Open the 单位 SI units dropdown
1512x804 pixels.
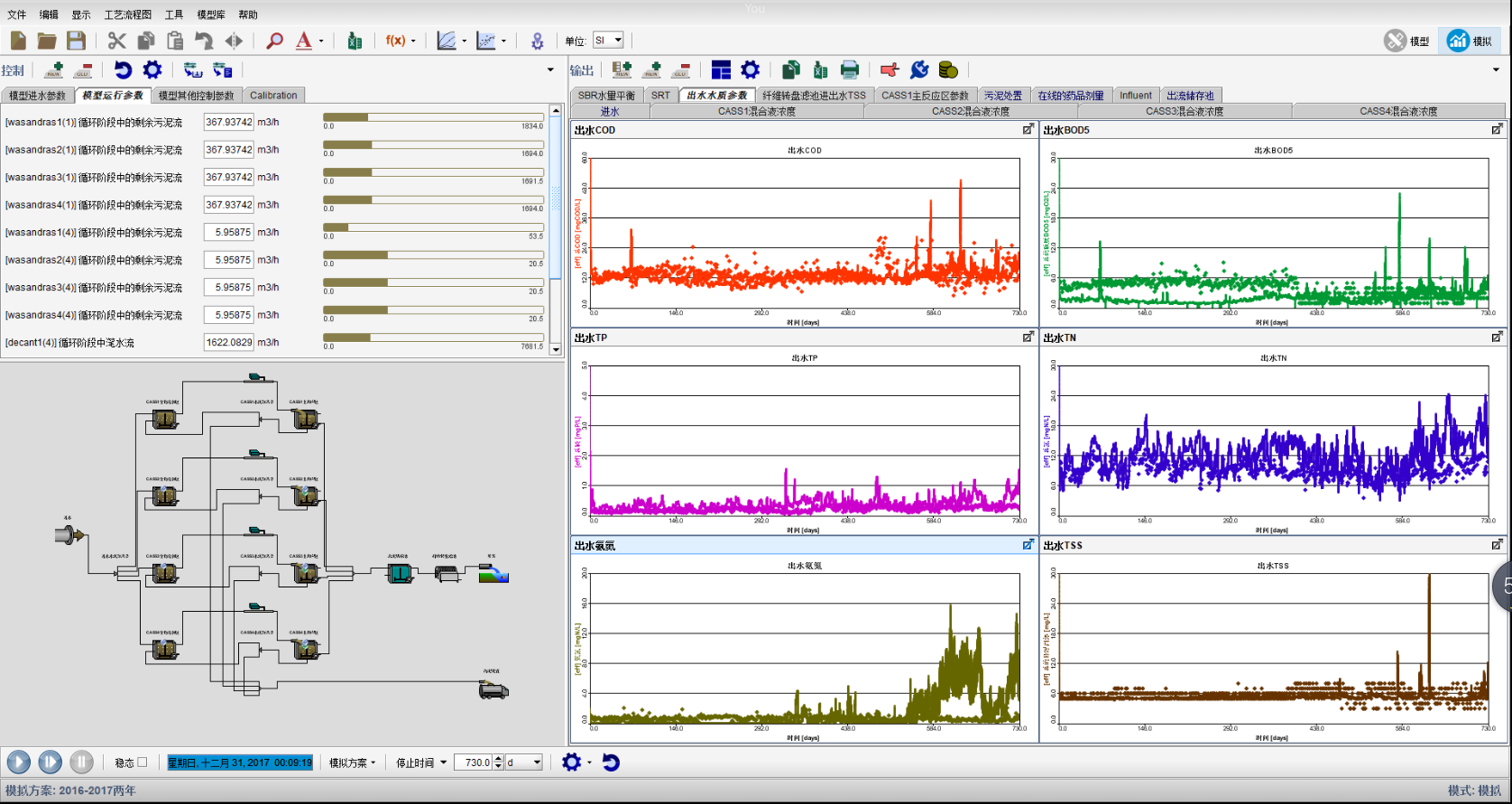[608, 41]
